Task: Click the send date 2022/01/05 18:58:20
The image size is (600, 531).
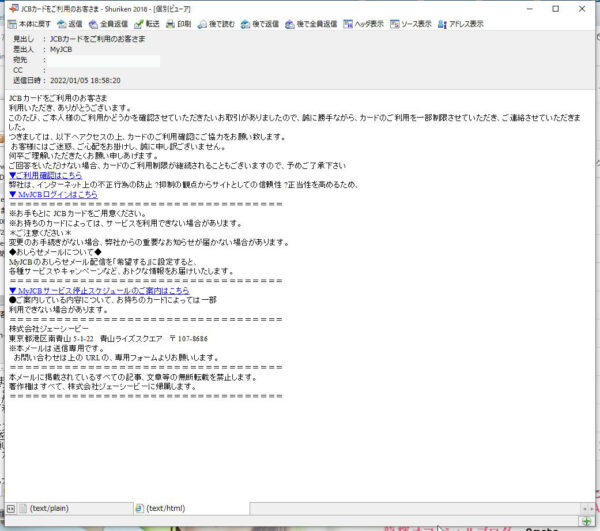Action: click(x=85, y=80)
